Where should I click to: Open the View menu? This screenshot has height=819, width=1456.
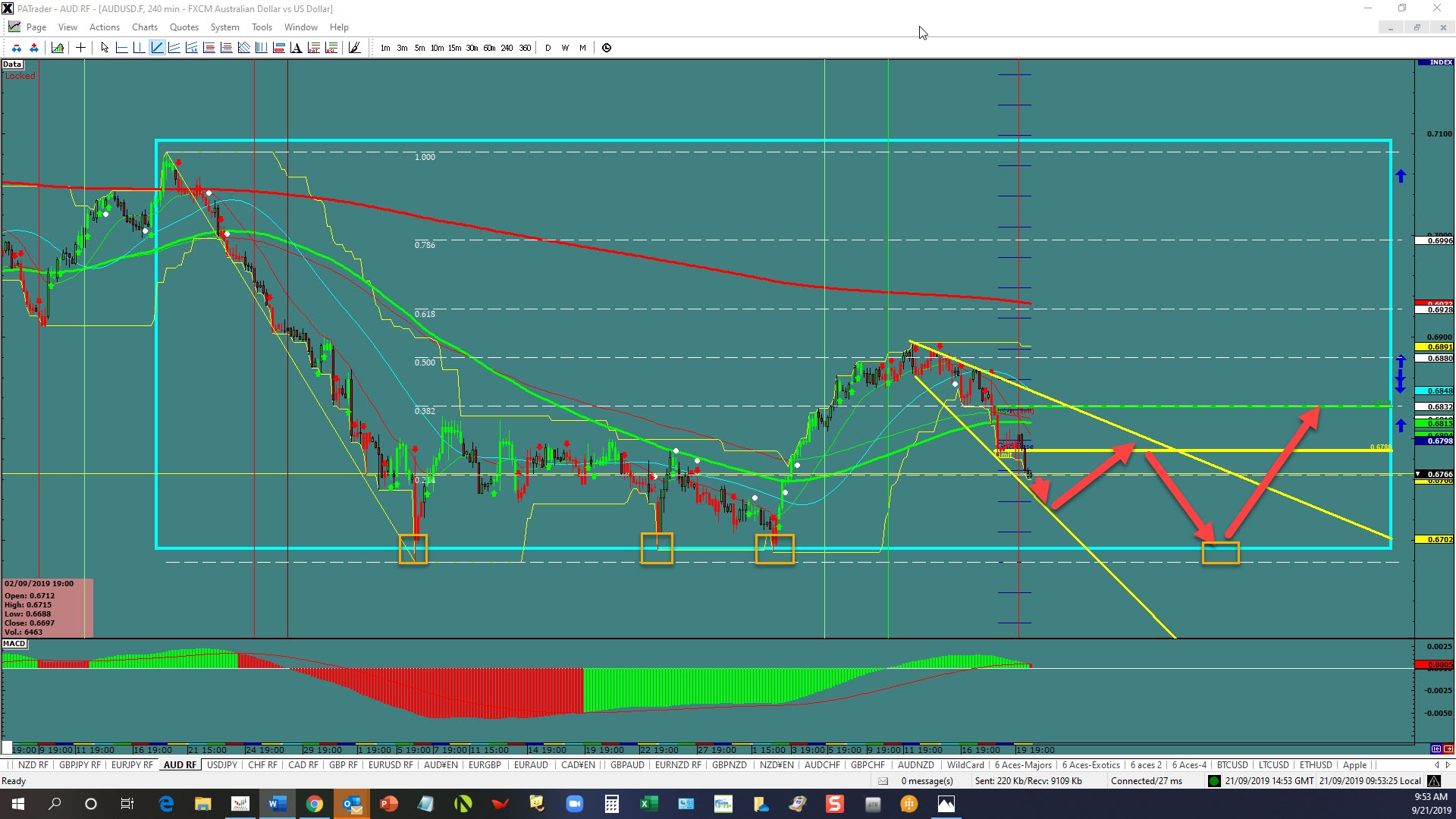[67, 27]
